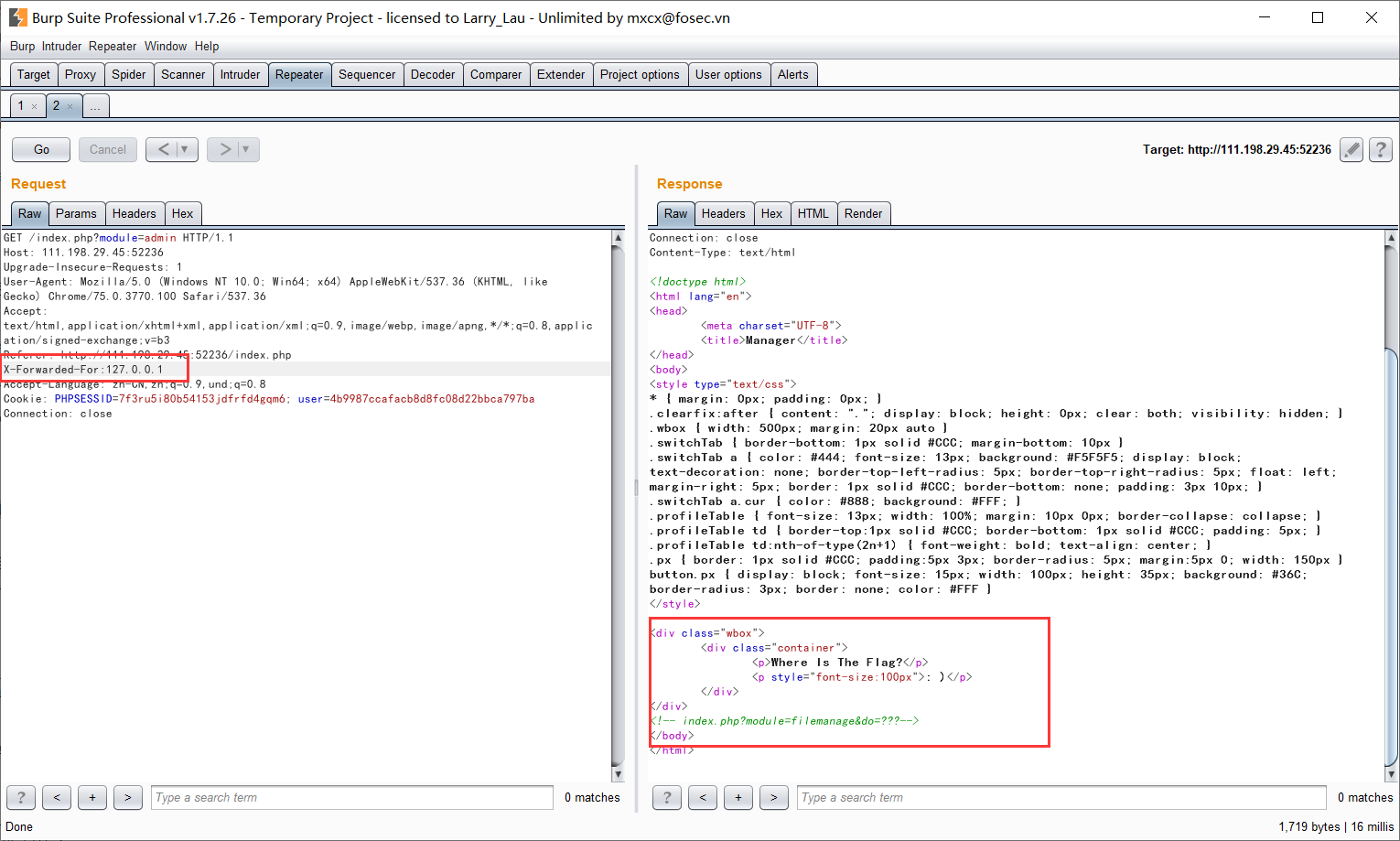The height and width of the screenshot is (841, 1400).
Task: Switch to the Extender tab
Action: pos(561,74)
